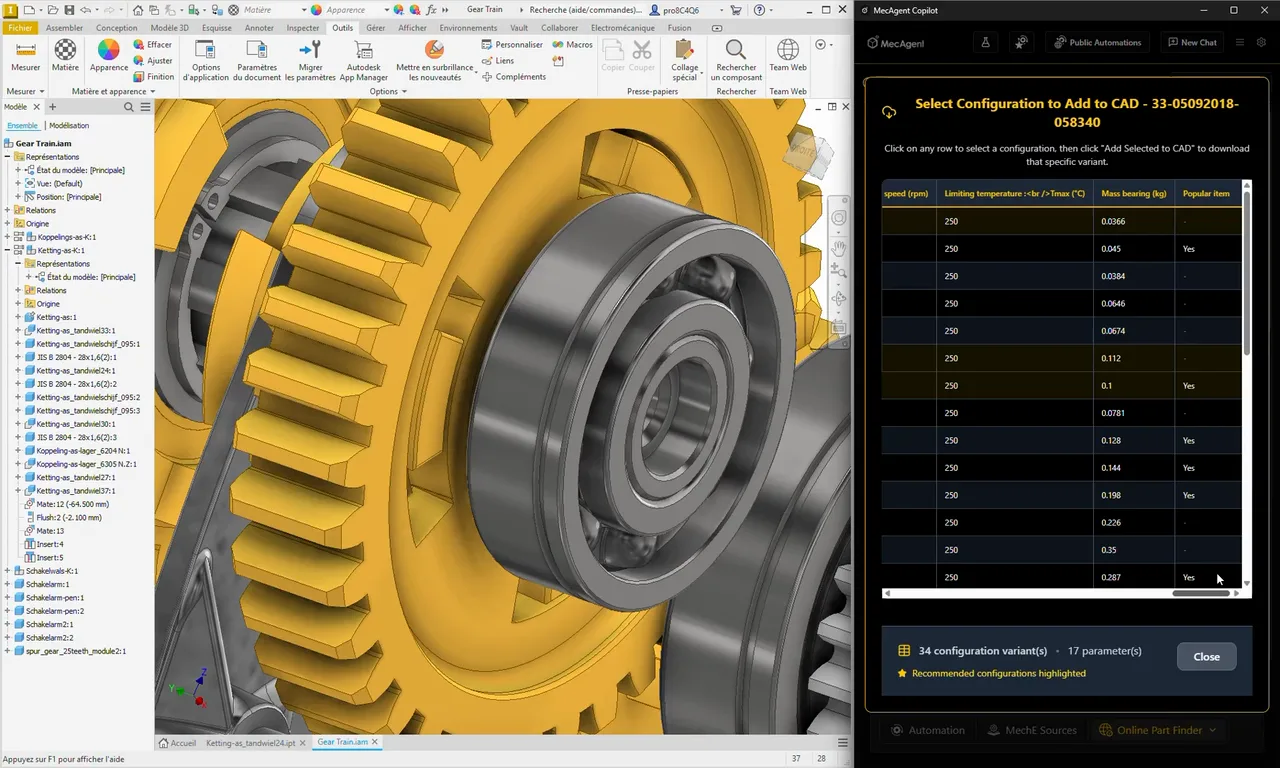Open Options d'application settings

click(x=206, y=60)
